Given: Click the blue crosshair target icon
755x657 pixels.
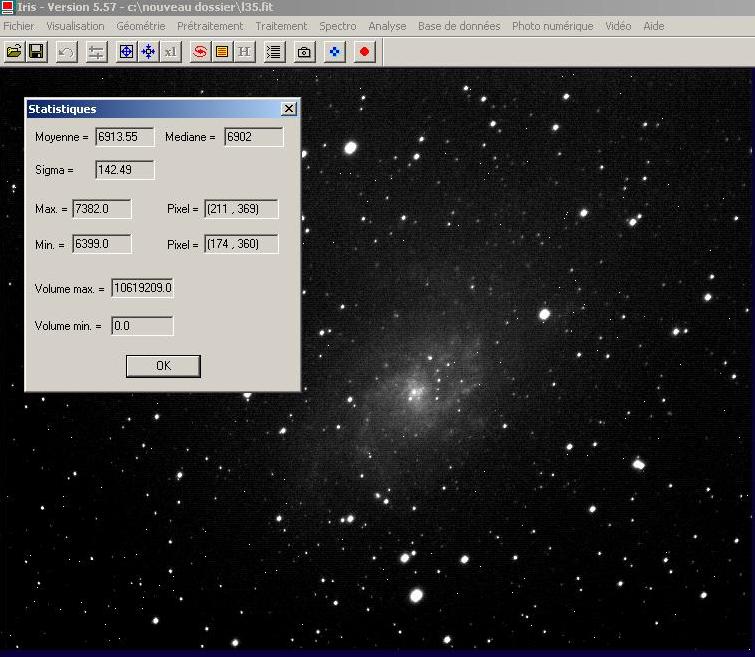Looking at the screenshot, I should [126, 51].
